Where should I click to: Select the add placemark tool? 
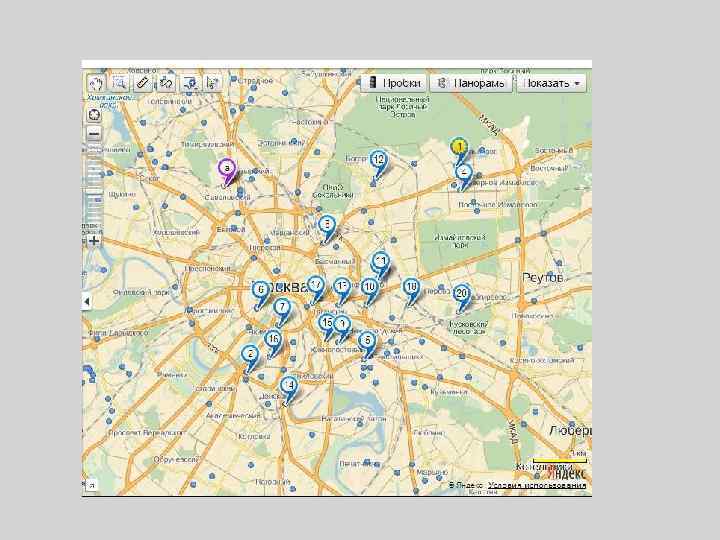190,83
